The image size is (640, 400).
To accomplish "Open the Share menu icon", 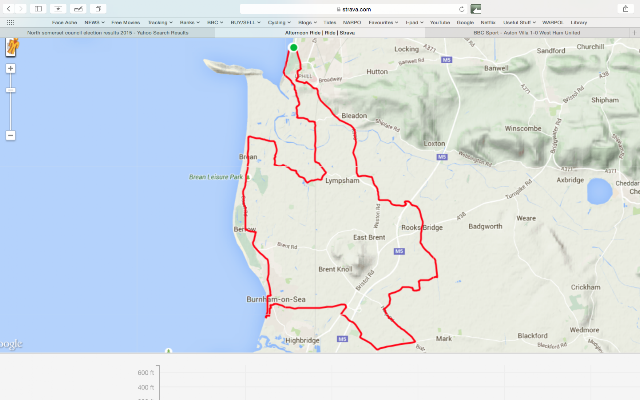I will (625, 9).
